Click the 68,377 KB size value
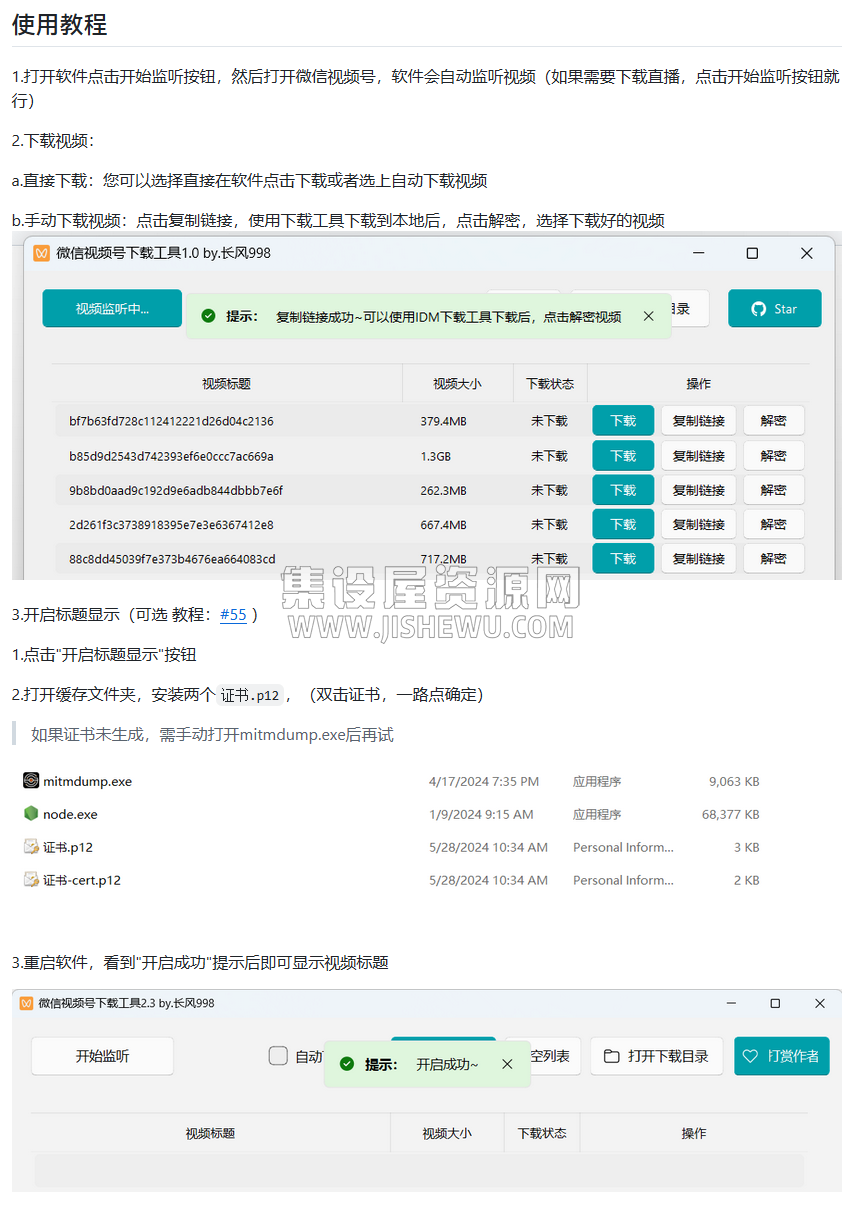This screenshot has height=1208, width=861. coord(731,814)
